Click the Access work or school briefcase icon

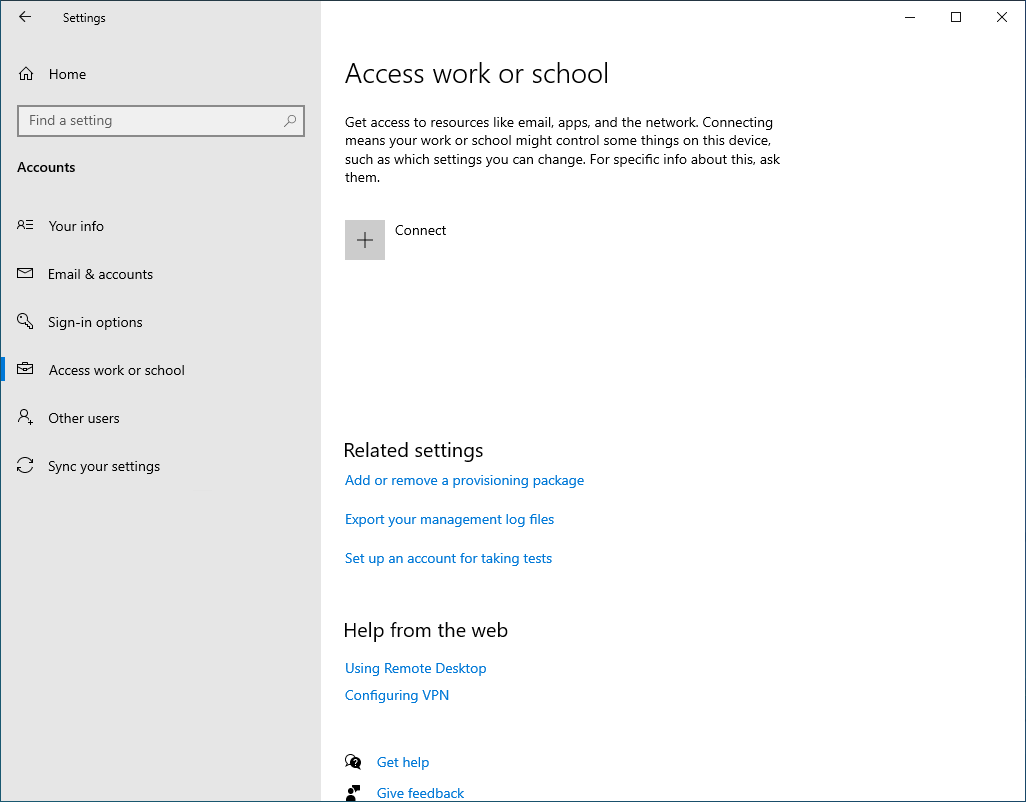25,369
